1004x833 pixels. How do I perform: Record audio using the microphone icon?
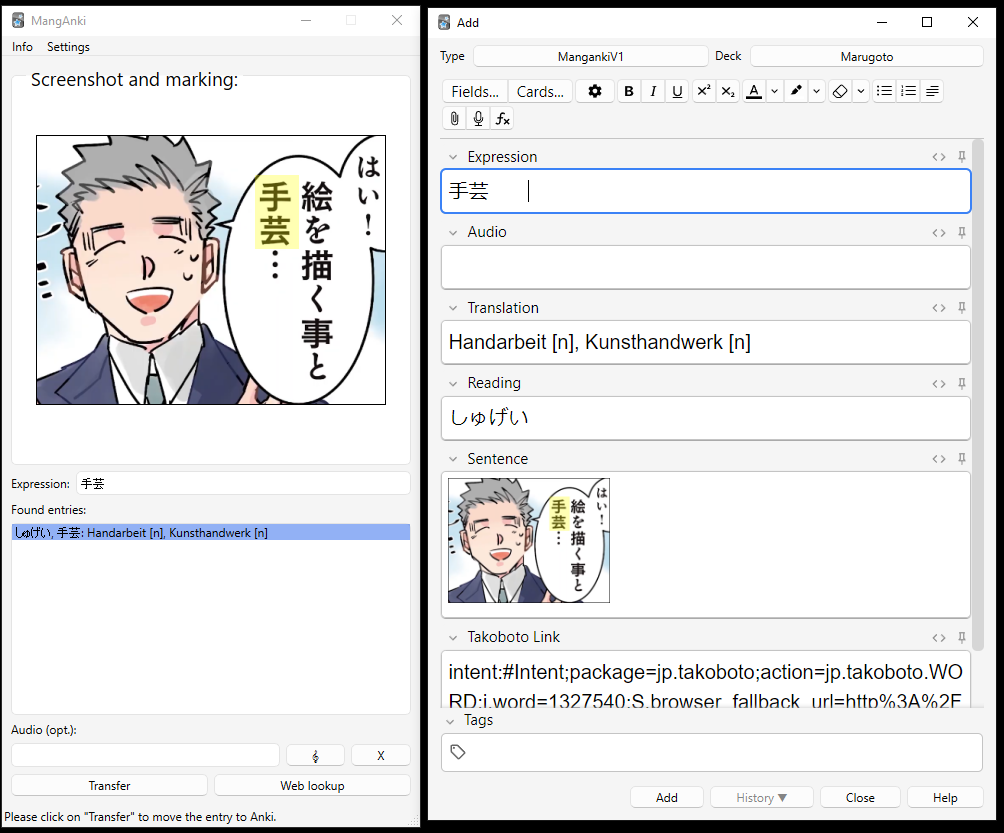tap(479, 119)
